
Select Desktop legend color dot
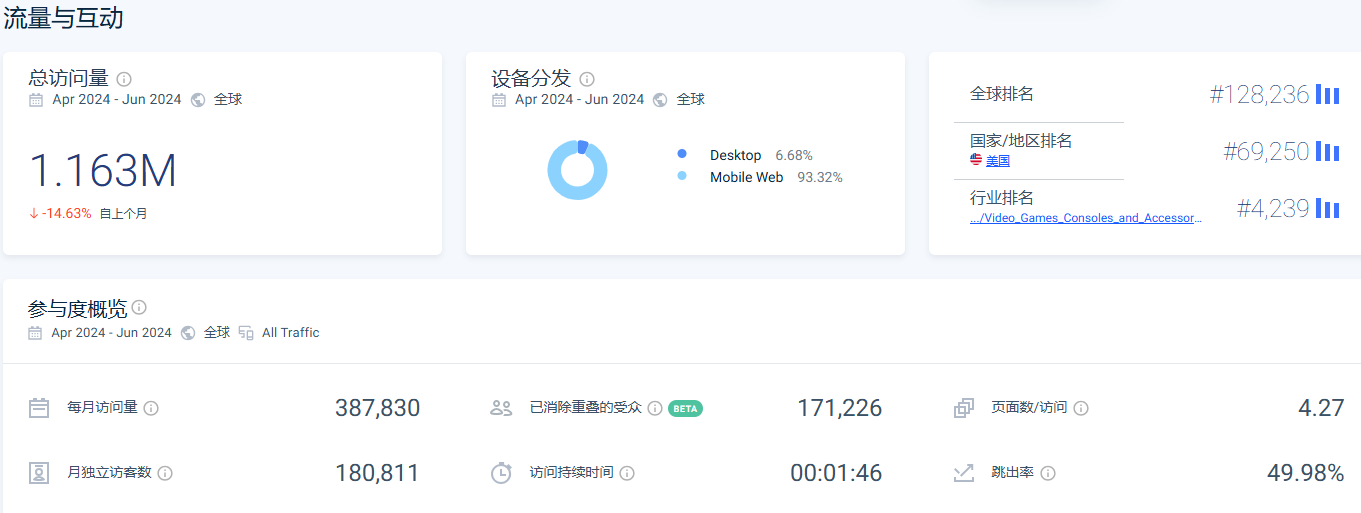click(x=682, y=154)
